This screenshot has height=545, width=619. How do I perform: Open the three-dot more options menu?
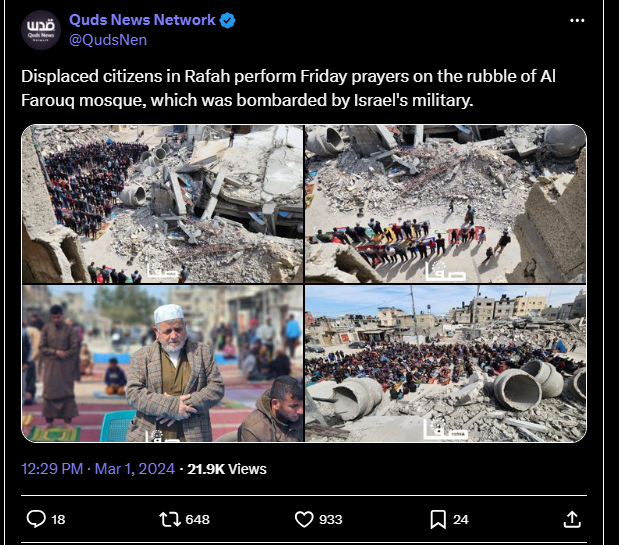[577, 21]
